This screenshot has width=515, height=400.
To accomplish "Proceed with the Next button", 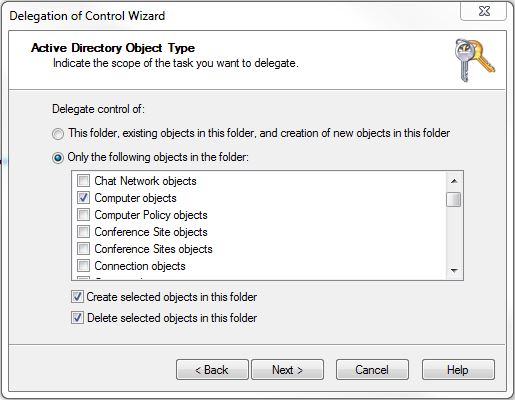I will click(287, 370).
